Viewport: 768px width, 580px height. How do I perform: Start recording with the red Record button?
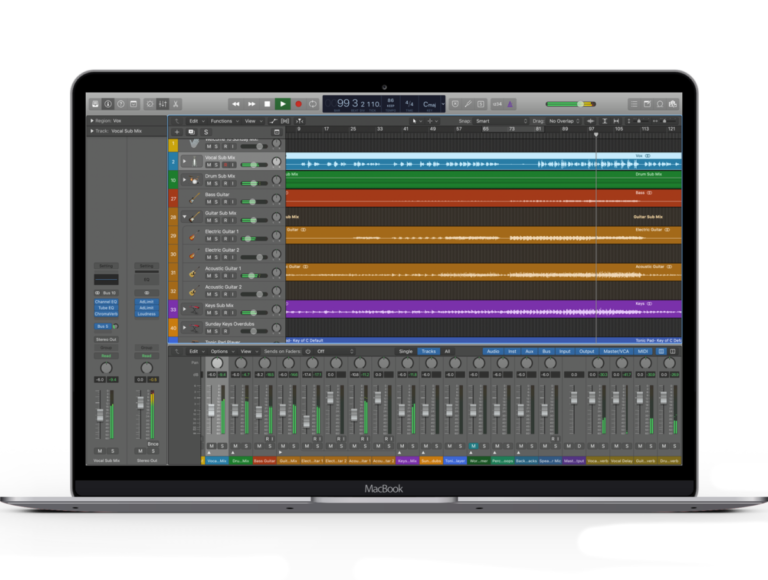tap(298, 104)
